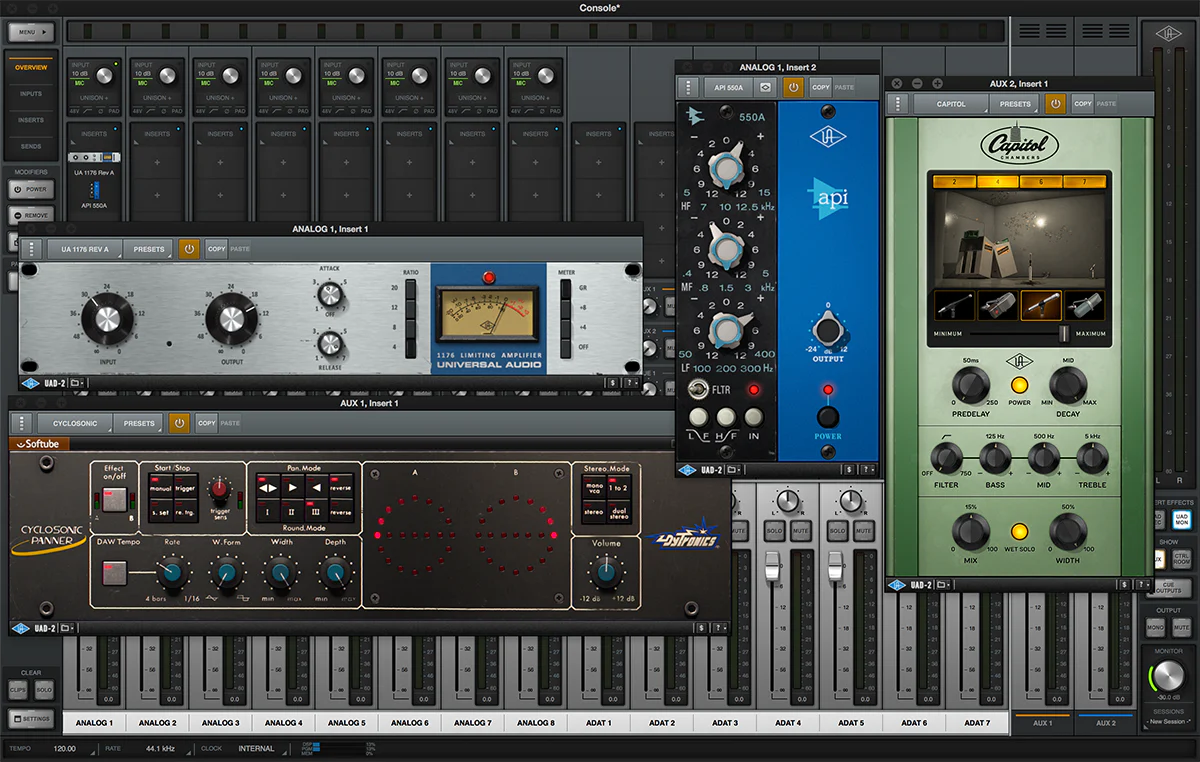
Task: Click the API 550A low-frequency filter icon button
Action: (x=698, y=417)
